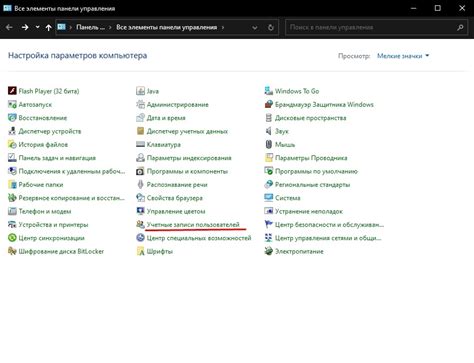Open the Шифрование диска BitLocker icon
The width and height of the screenshot is (474, 363).
(12, 251)
